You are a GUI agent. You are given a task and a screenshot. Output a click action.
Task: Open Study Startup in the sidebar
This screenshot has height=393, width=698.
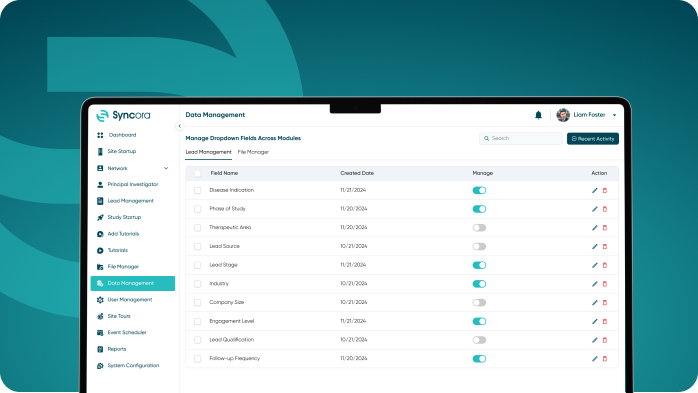coord(124,217)
